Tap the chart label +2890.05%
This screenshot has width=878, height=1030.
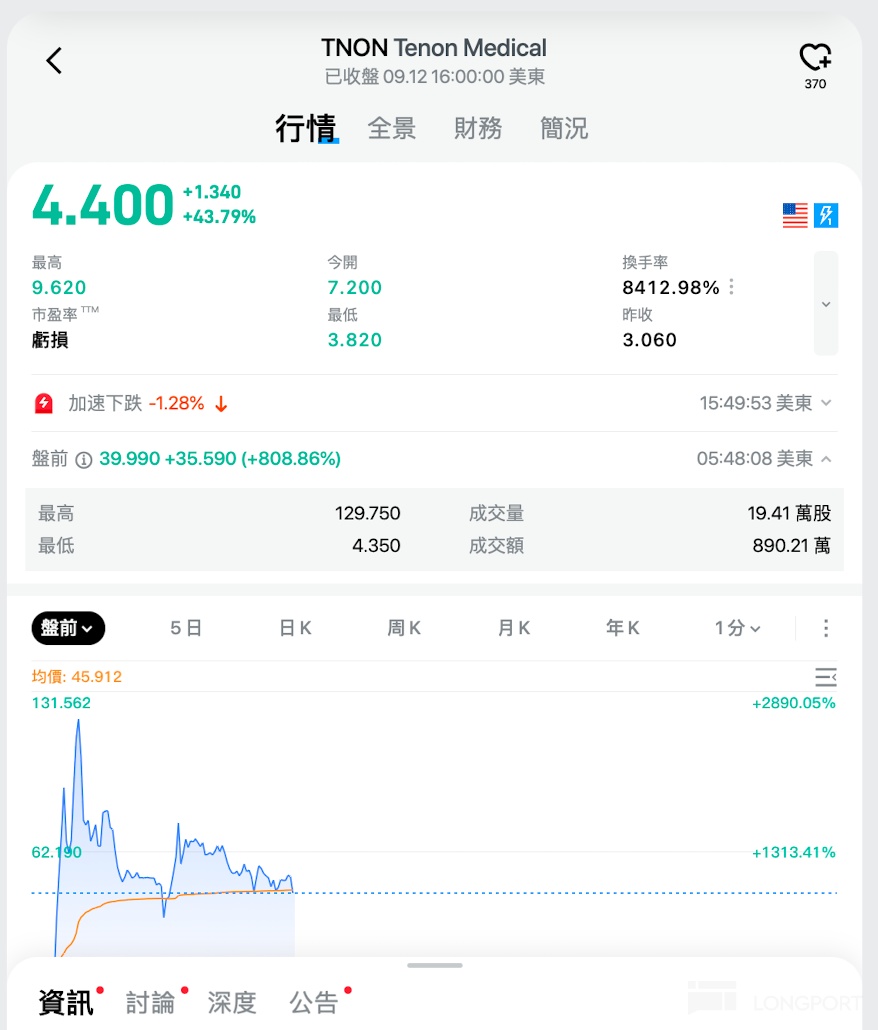pos(794,703)
